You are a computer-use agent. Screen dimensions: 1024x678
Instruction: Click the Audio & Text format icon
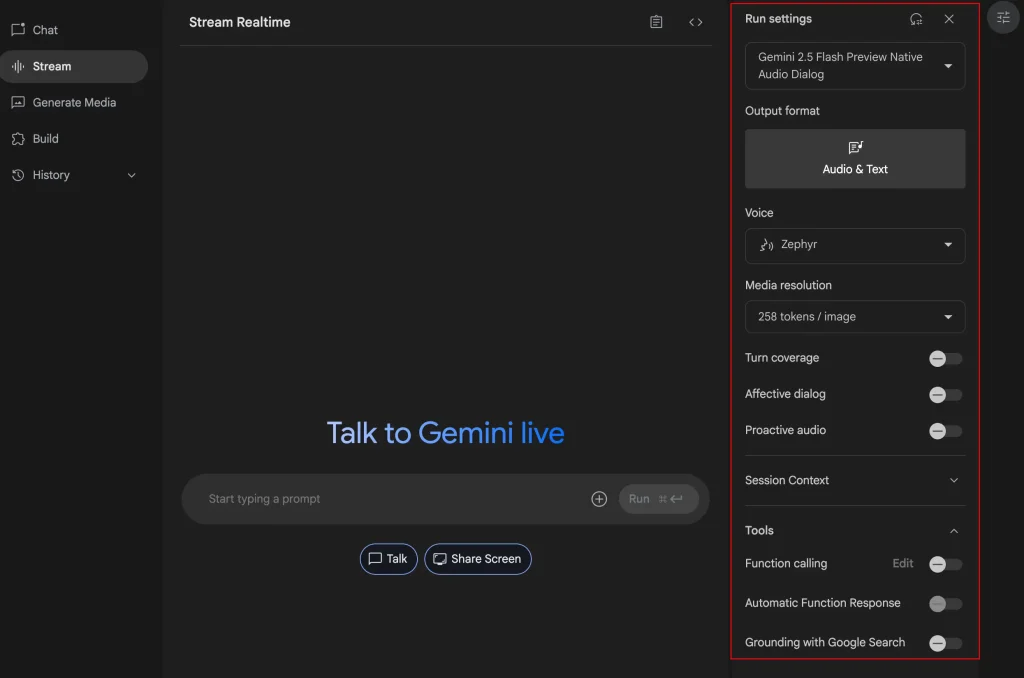point(855,148)
